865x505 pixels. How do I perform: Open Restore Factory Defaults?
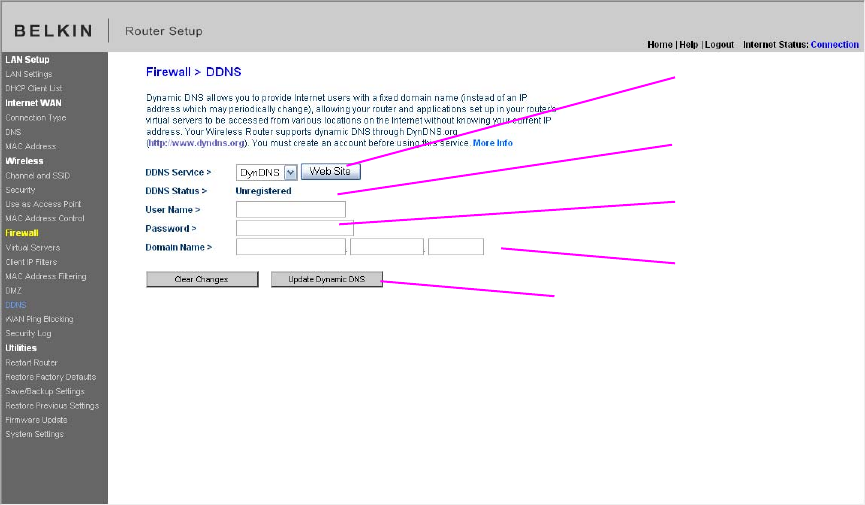pyautogui.click(x=51, y=377)
